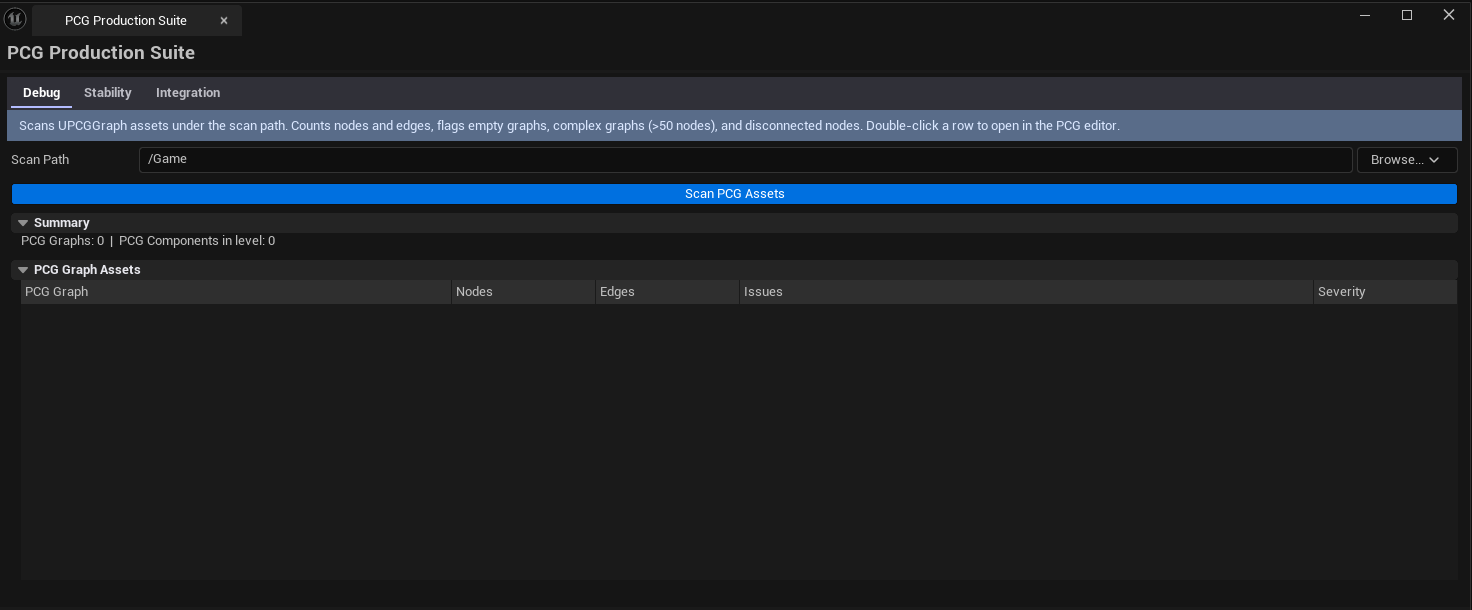The width and height of the screenshot is (1472, 610).
Task: Open the Stability tab
Action: [x=108, y=93]
